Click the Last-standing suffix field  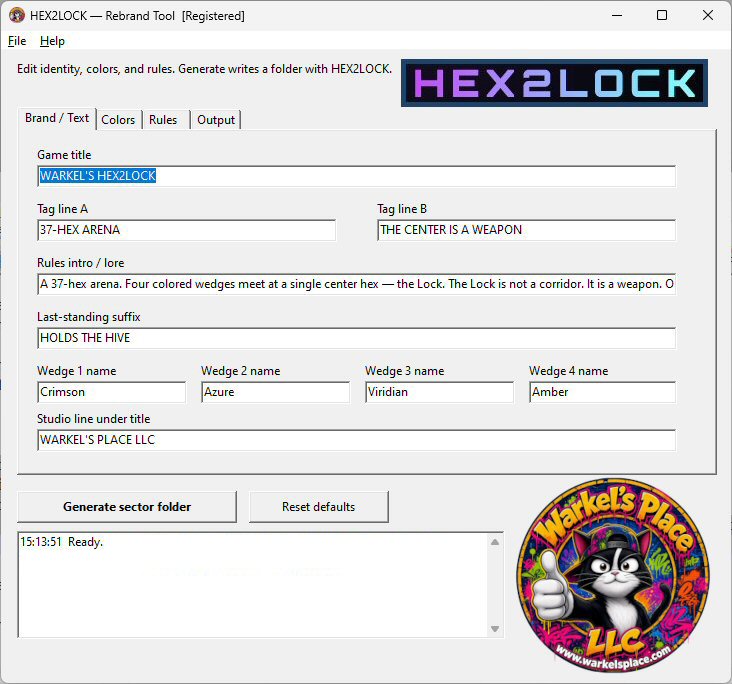[356, 338]
